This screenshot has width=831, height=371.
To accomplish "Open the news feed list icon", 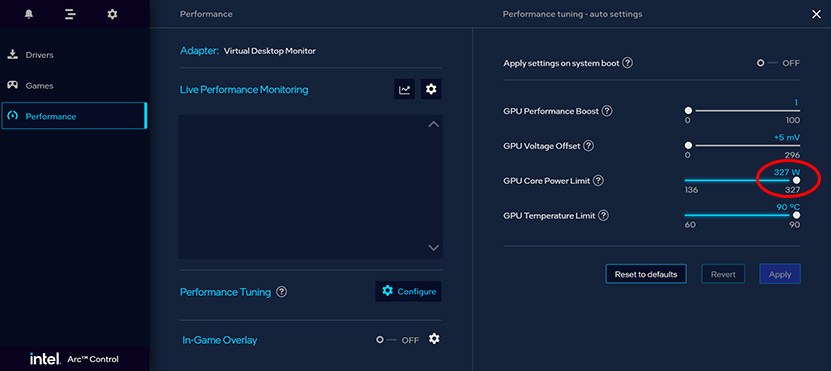I will 70,14.
